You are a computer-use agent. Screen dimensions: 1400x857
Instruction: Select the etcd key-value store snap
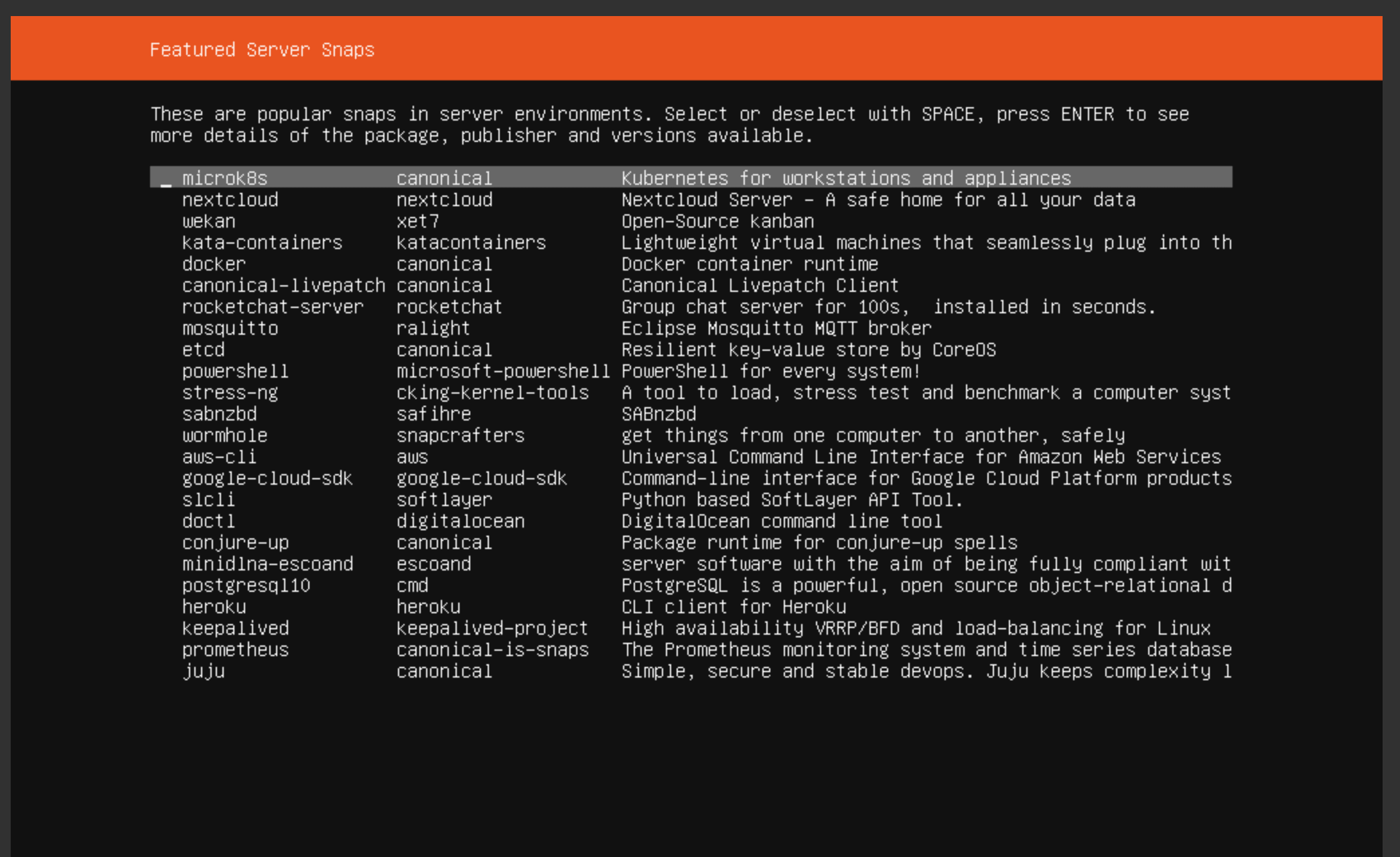point(203,349)
